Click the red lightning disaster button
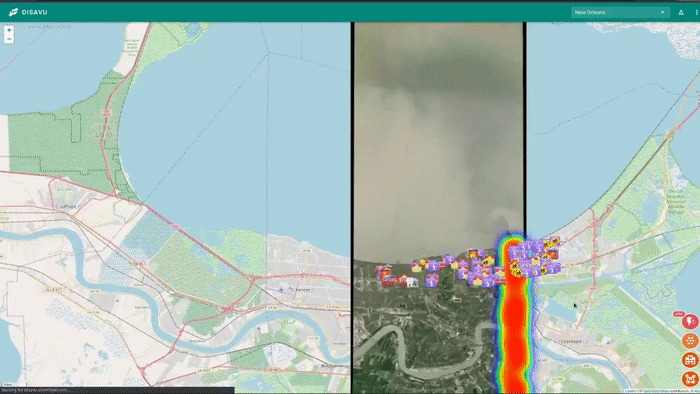Image resolution: width=700 pixels, height=394 pixels. 690,322
